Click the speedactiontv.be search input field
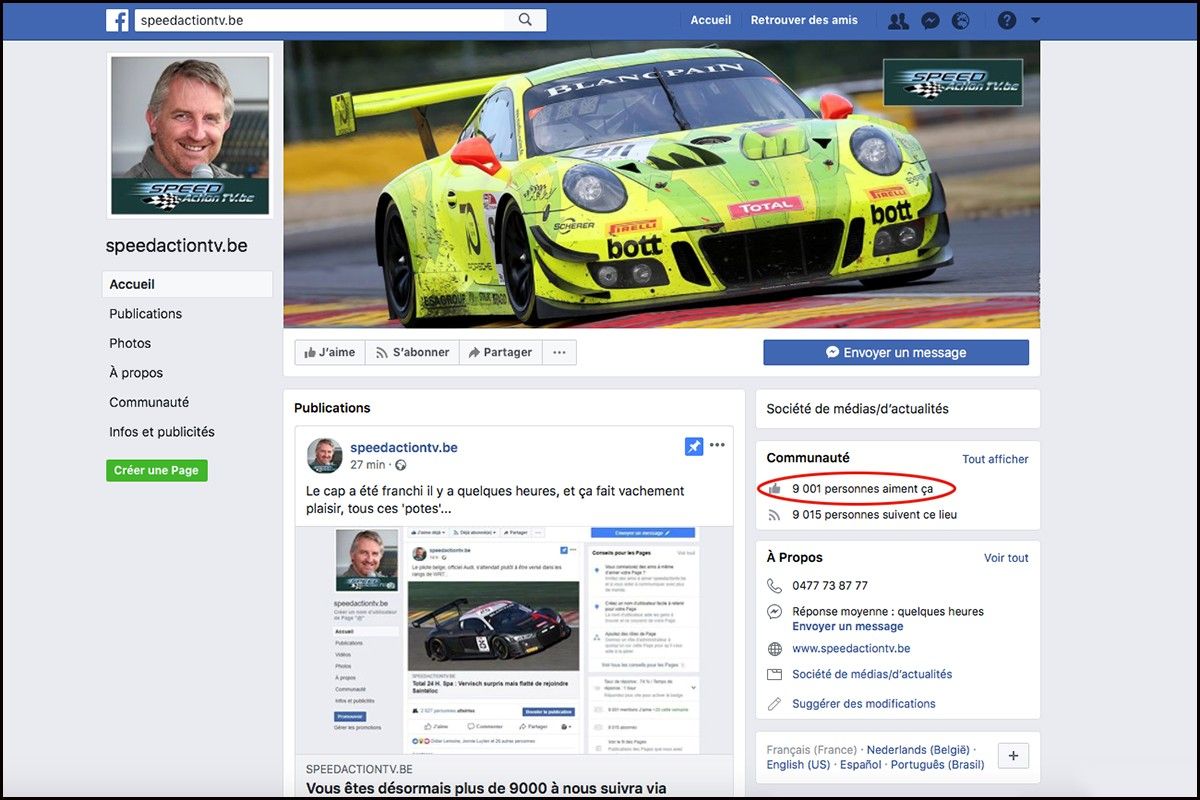 click(325, 20)
